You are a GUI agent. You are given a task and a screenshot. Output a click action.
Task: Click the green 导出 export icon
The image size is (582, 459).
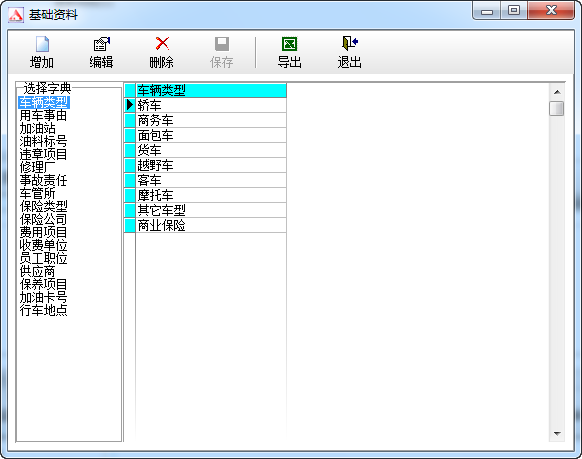coord(290,44)
